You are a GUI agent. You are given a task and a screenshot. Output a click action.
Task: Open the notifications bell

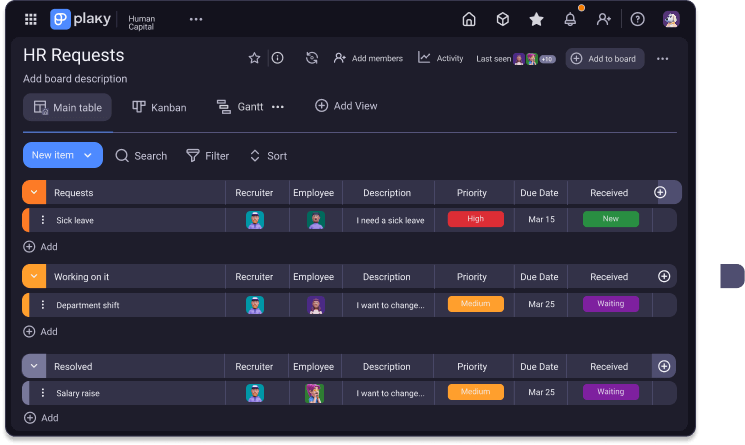click(570, 19)
